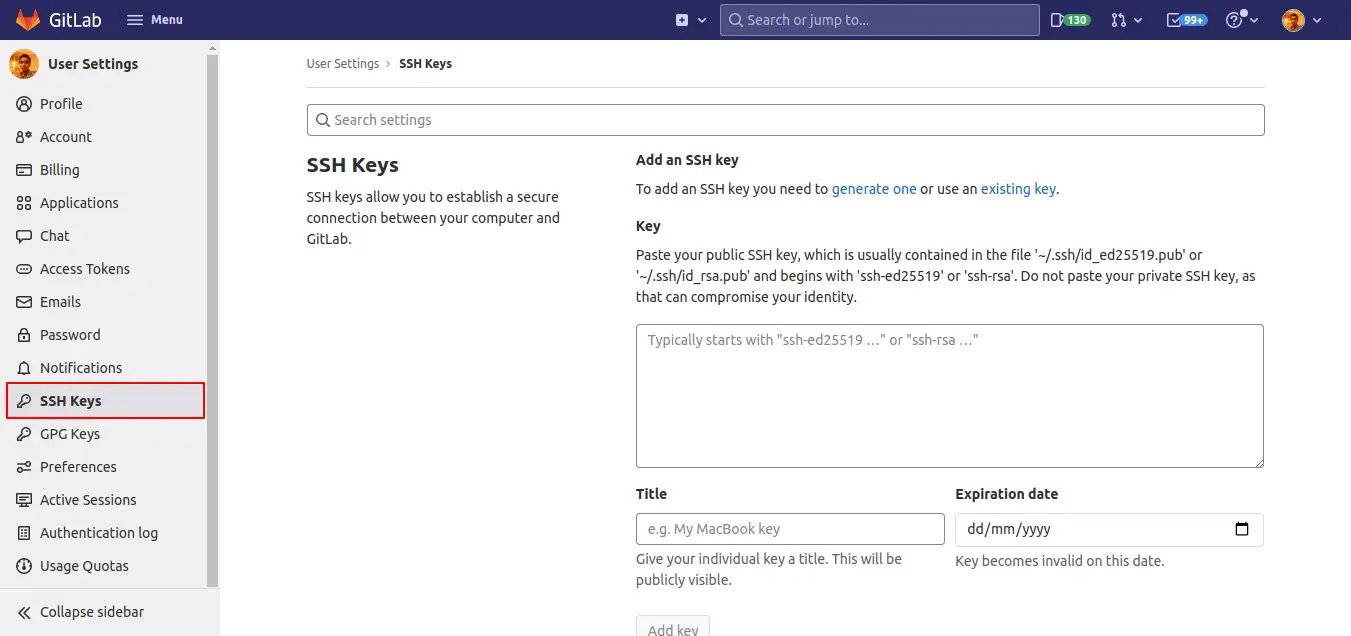Click the User Settings breadcrumb link

point(342,64)
